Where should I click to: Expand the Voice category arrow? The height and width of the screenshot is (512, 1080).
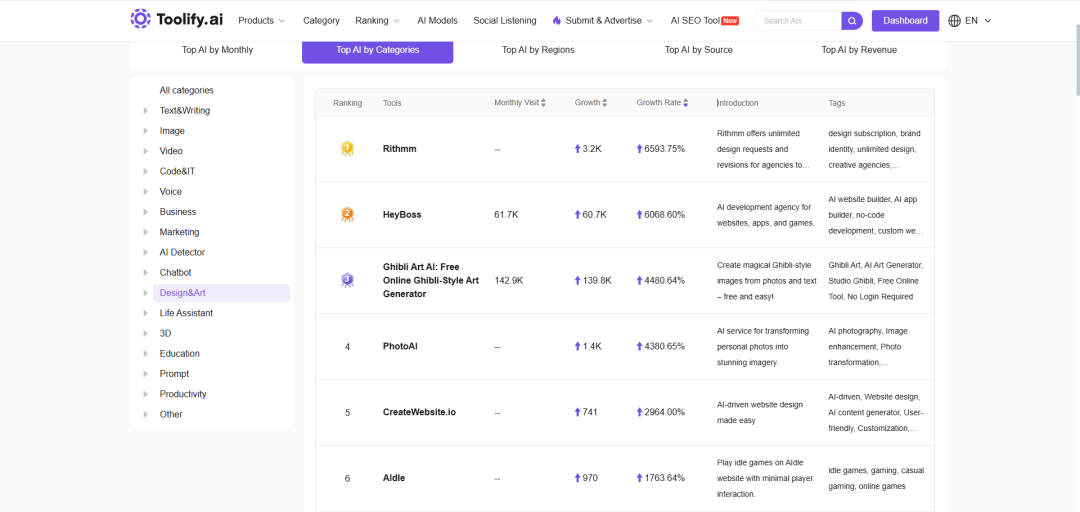tap(145, 192)
